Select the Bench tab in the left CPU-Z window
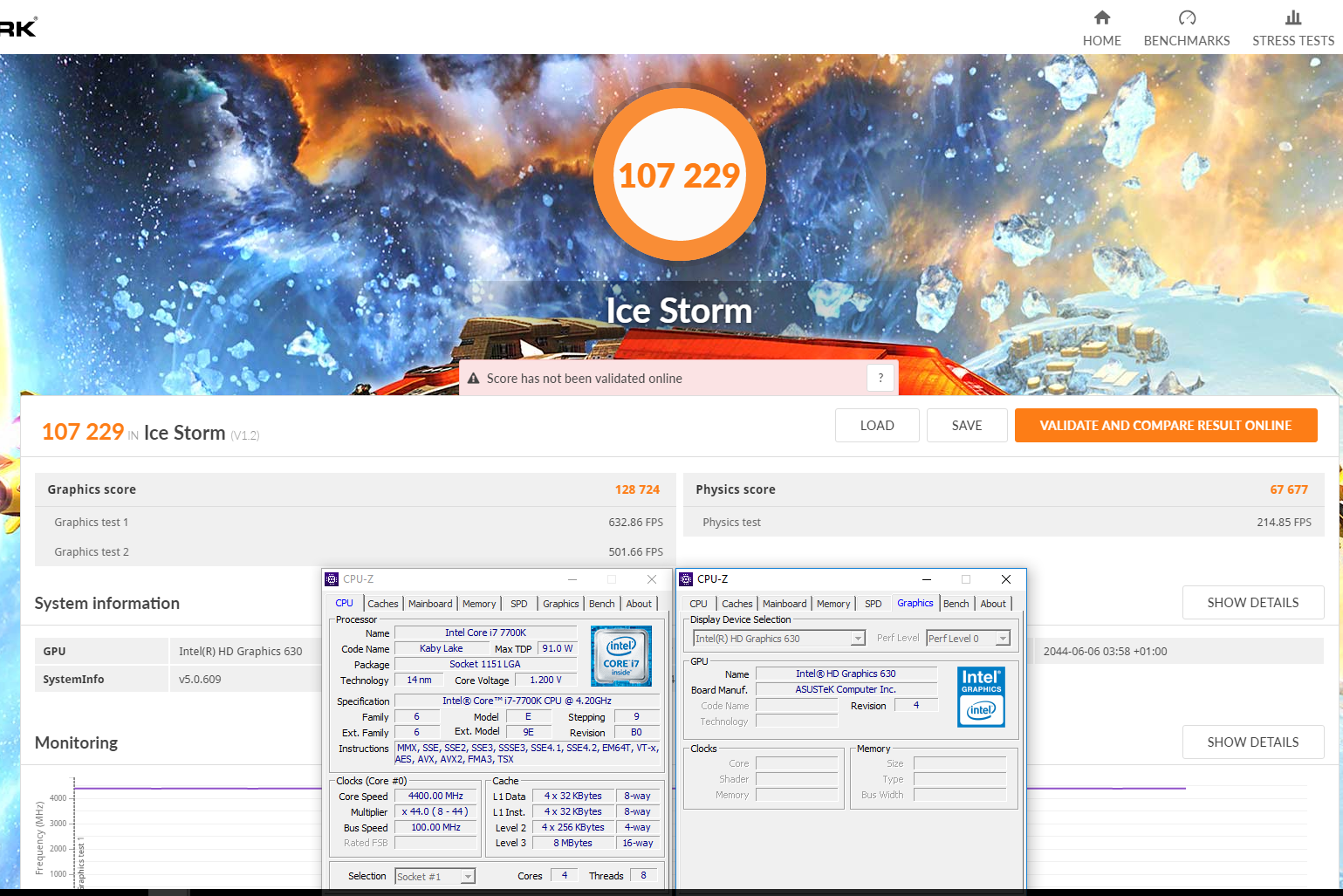The height and width of the screenshot is (896, 1343). click(x=602, y=604)
